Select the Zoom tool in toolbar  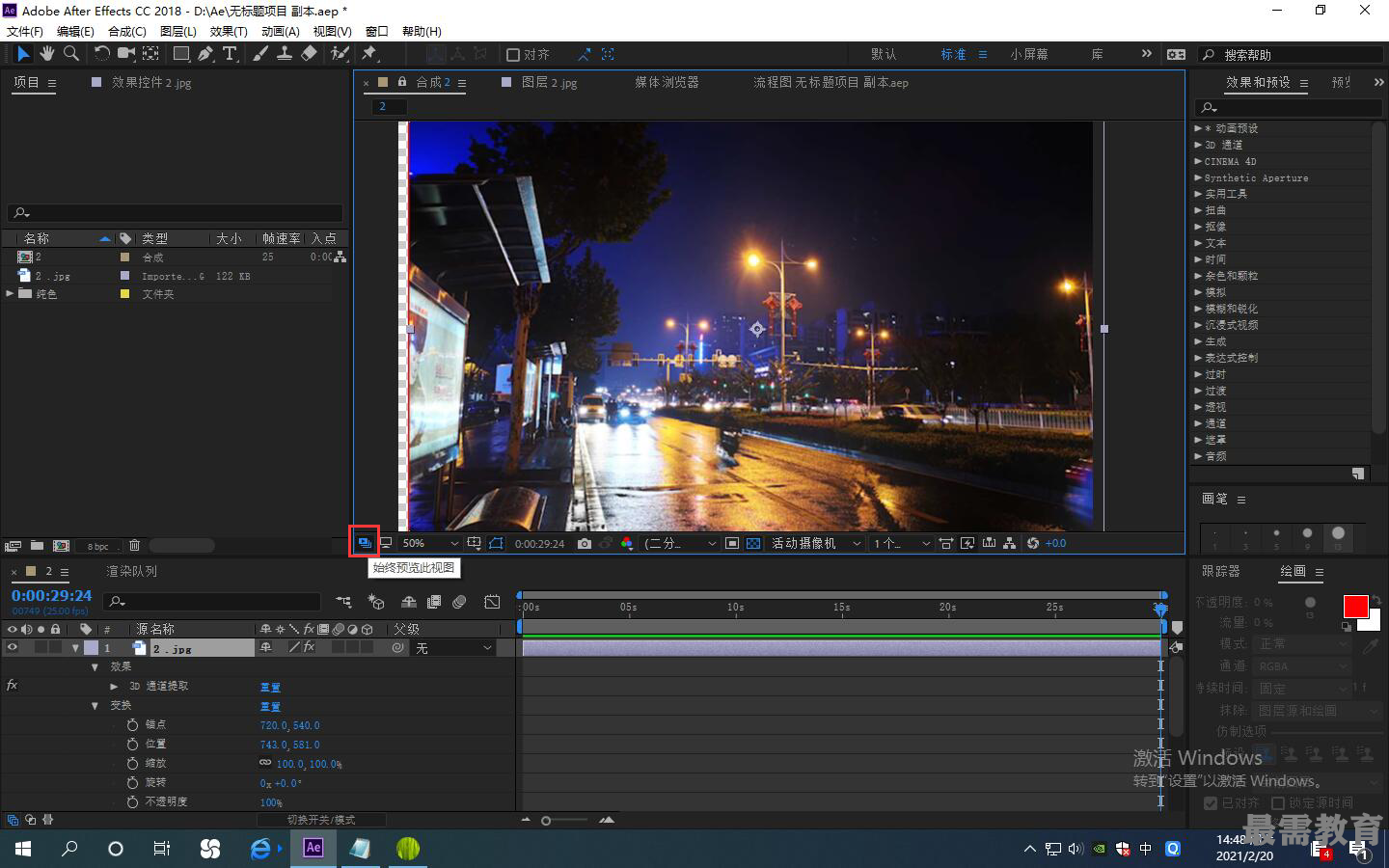(x=70, y=54)
